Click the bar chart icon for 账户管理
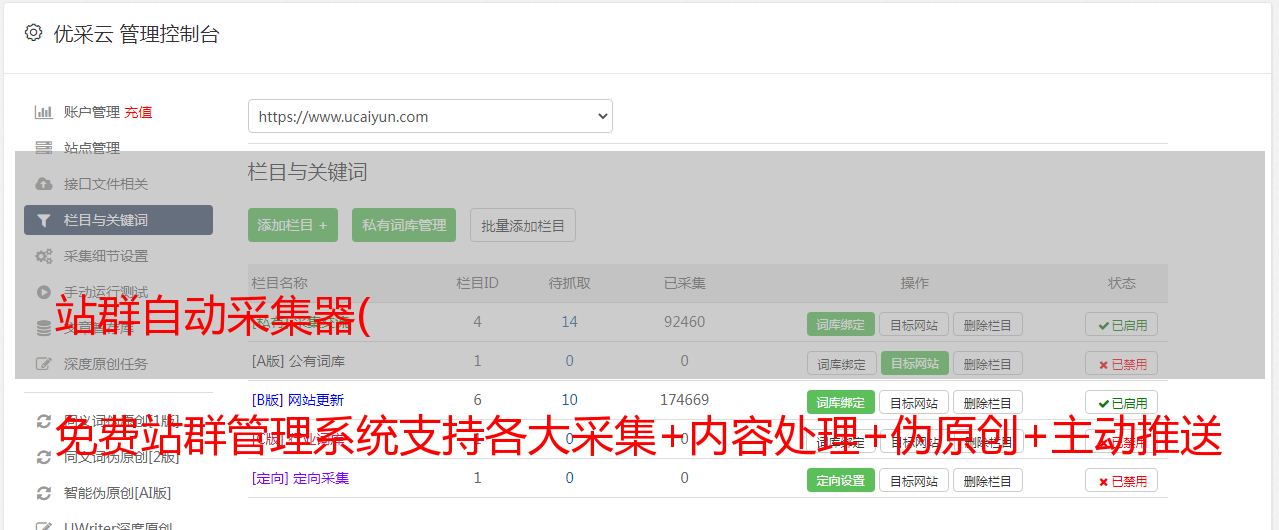The width and height of the screenshot is (1279, 530). [43, 112]
